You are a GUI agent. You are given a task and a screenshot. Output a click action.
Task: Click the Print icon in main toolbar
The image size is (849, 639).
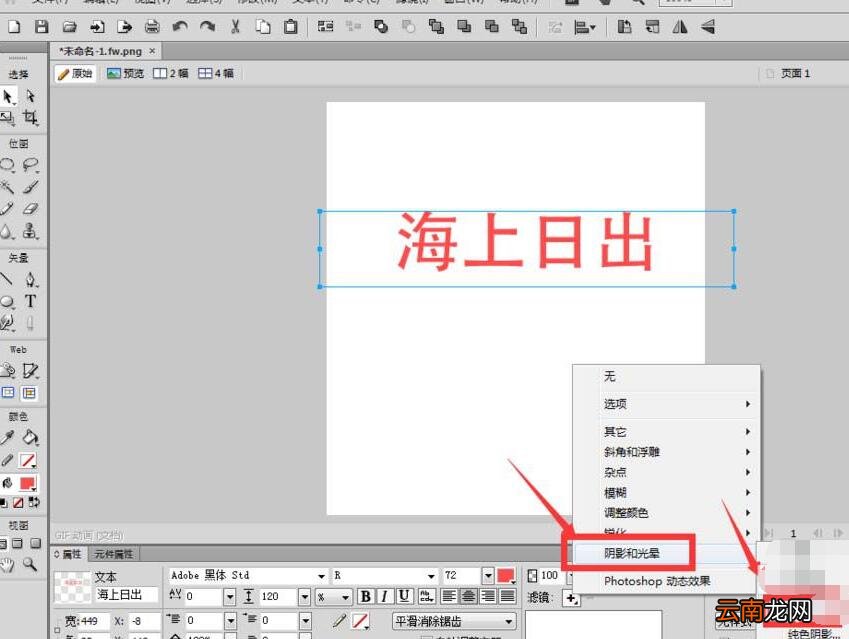(152, 27)
